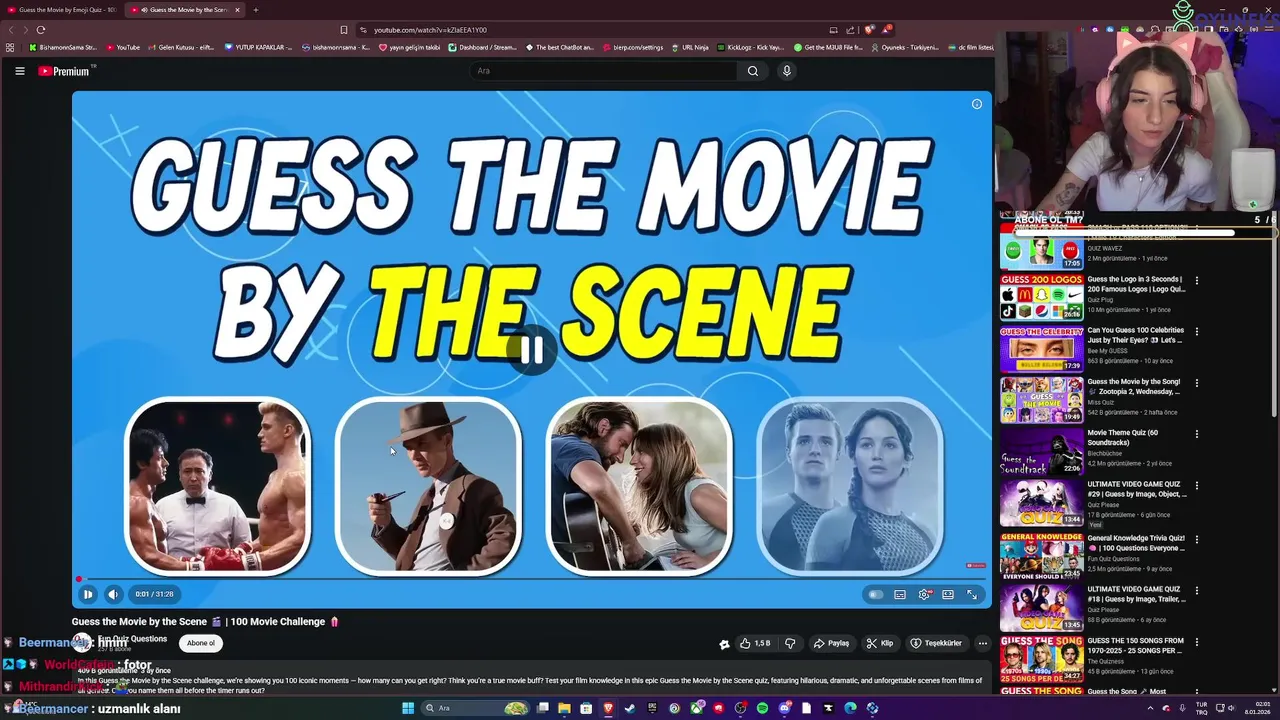The image size is (1280, 720).
Task: Select the Guess the Movie by the Scene tab
Action: (x=187, y=10)
